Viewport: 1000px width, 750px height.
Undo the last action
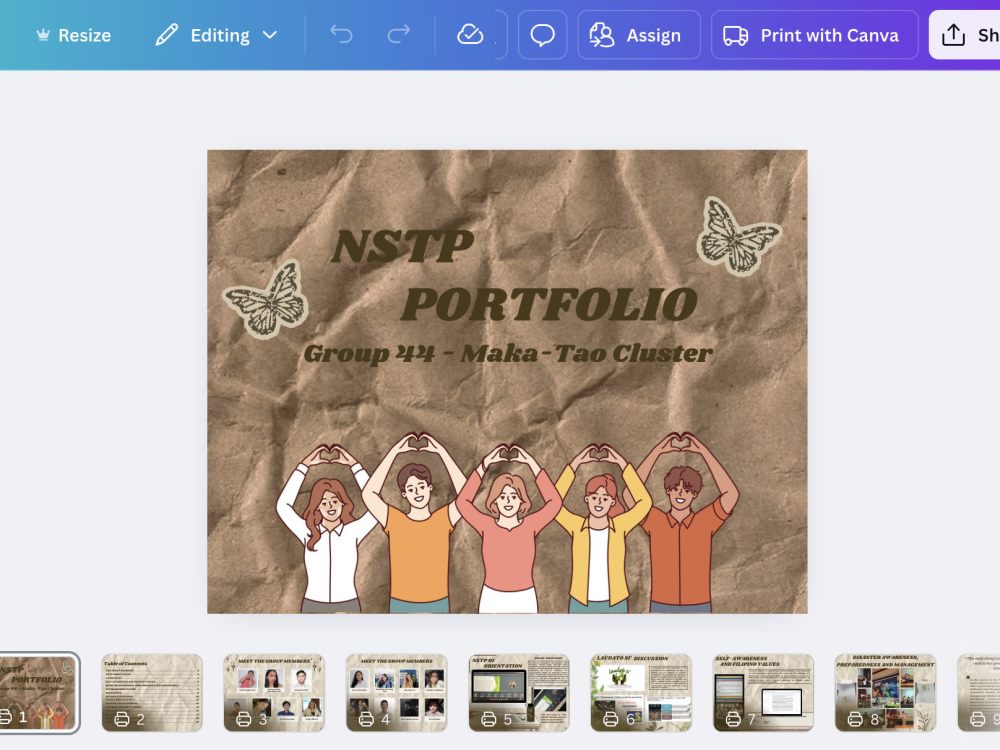tap(341, 34)
